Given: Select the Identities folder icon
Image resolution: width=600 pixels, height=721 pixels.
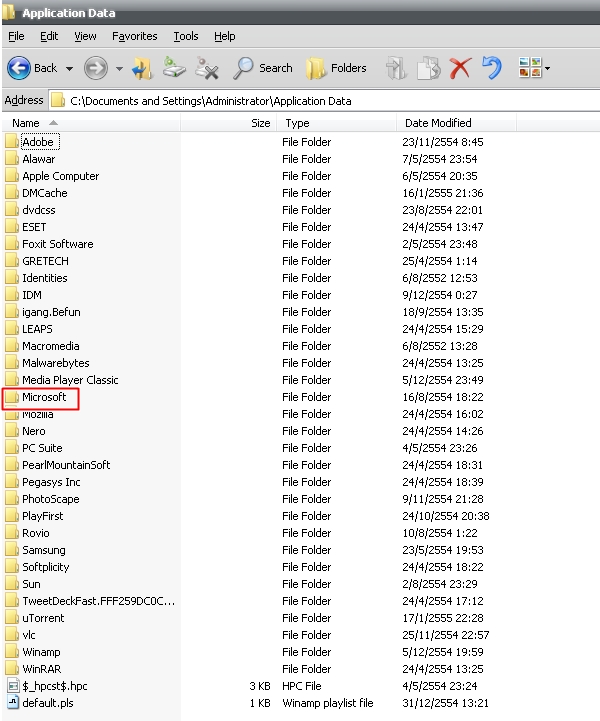Looking at the screenshot, I should tap(12, 278).
